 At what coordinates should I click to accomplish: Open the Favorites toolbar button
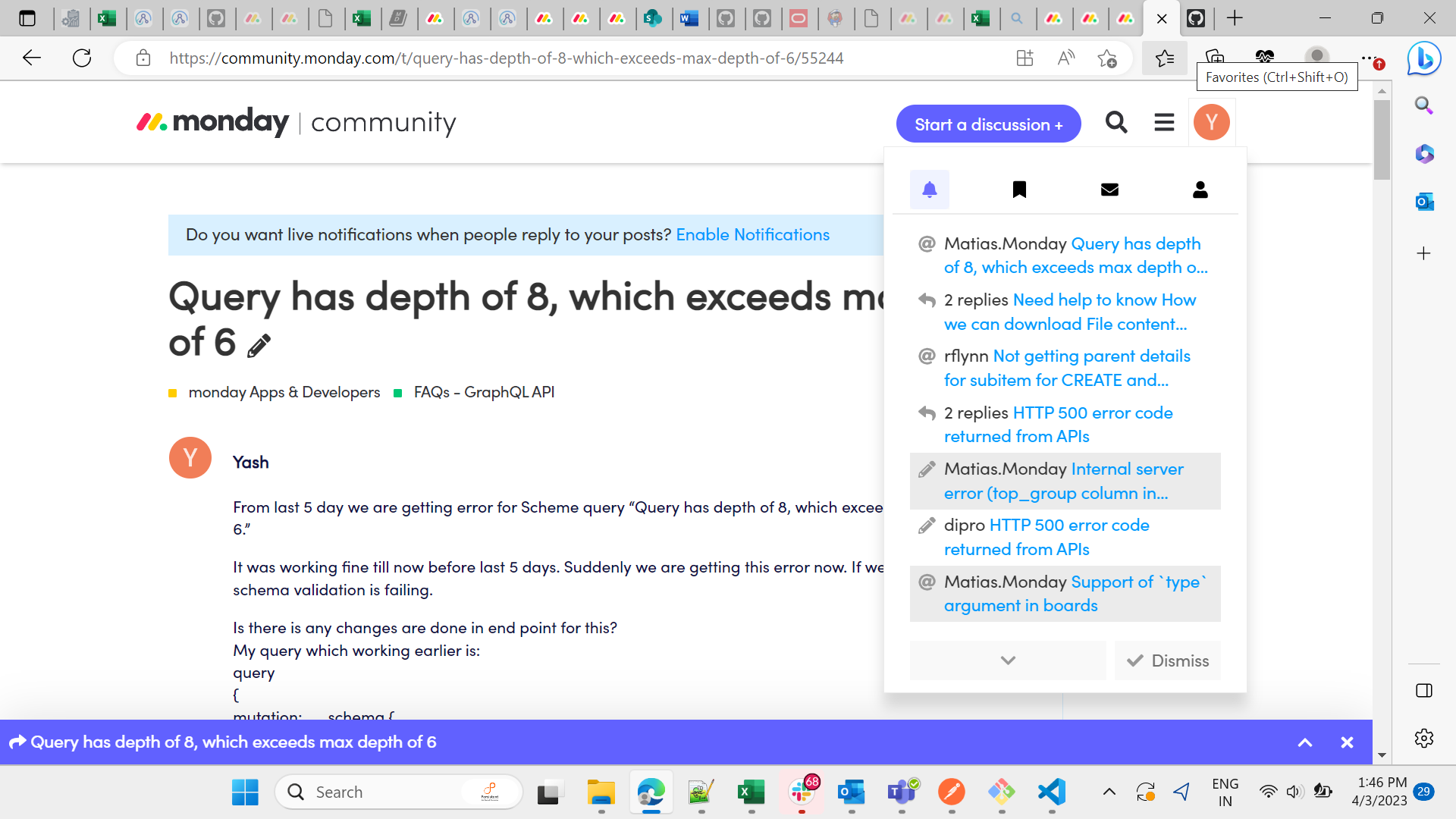pyautogui.click(x=1164, y=58)
